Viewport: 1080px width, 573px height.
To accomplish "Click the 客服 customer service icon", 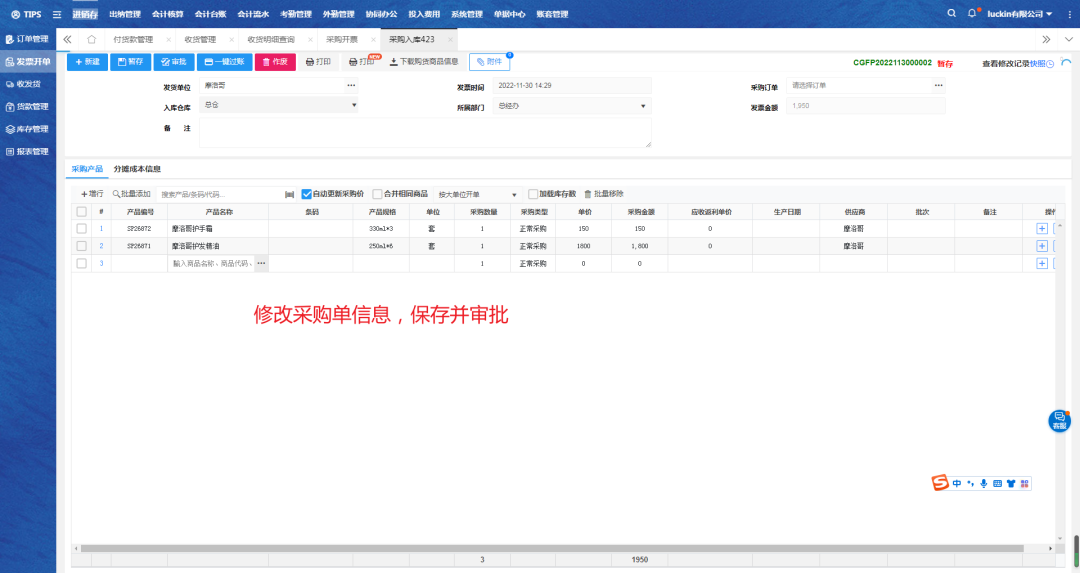I will coord(1058,421).
